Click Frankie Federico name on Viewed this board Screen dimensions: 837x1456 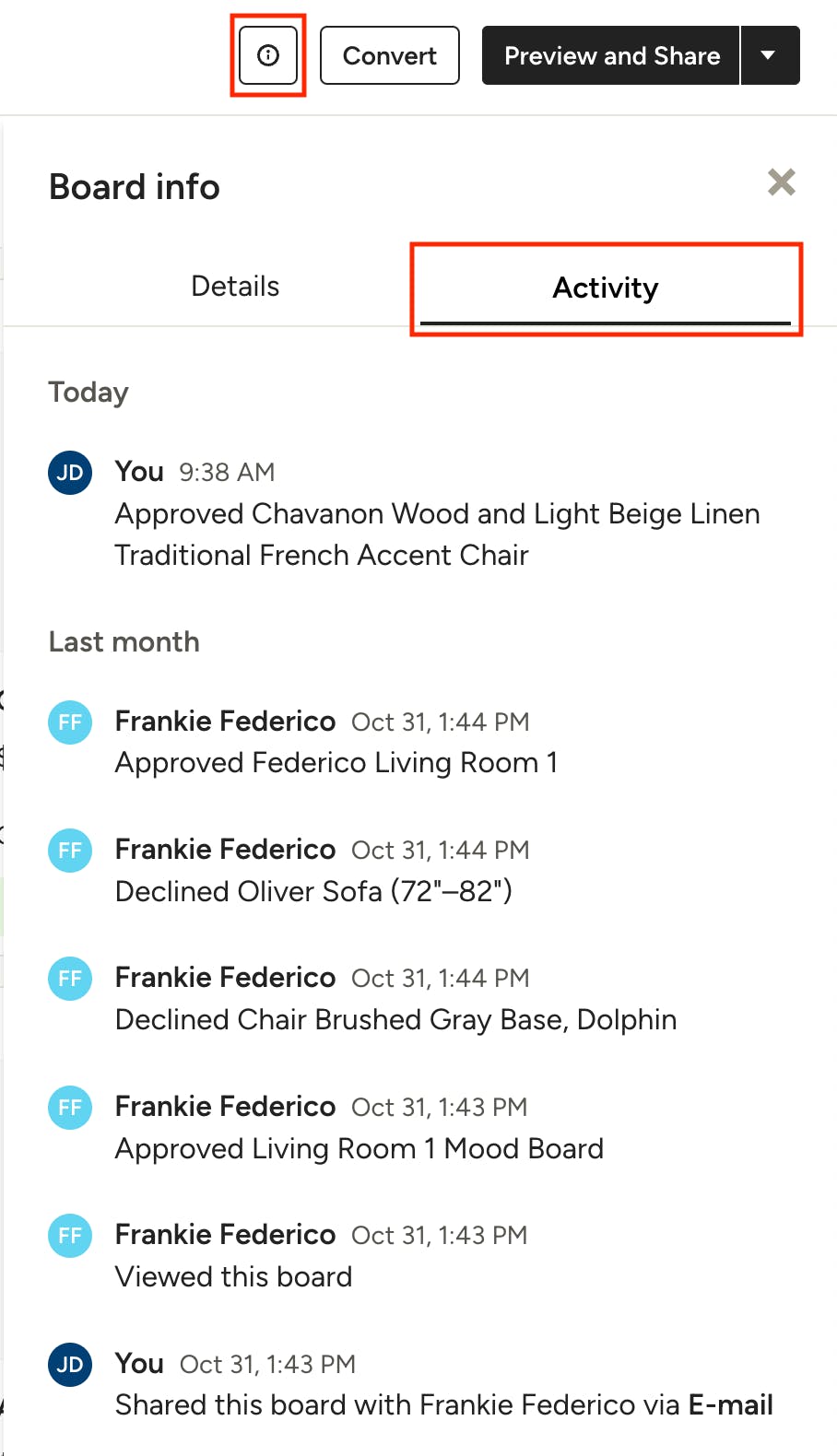coord(225,1234)
